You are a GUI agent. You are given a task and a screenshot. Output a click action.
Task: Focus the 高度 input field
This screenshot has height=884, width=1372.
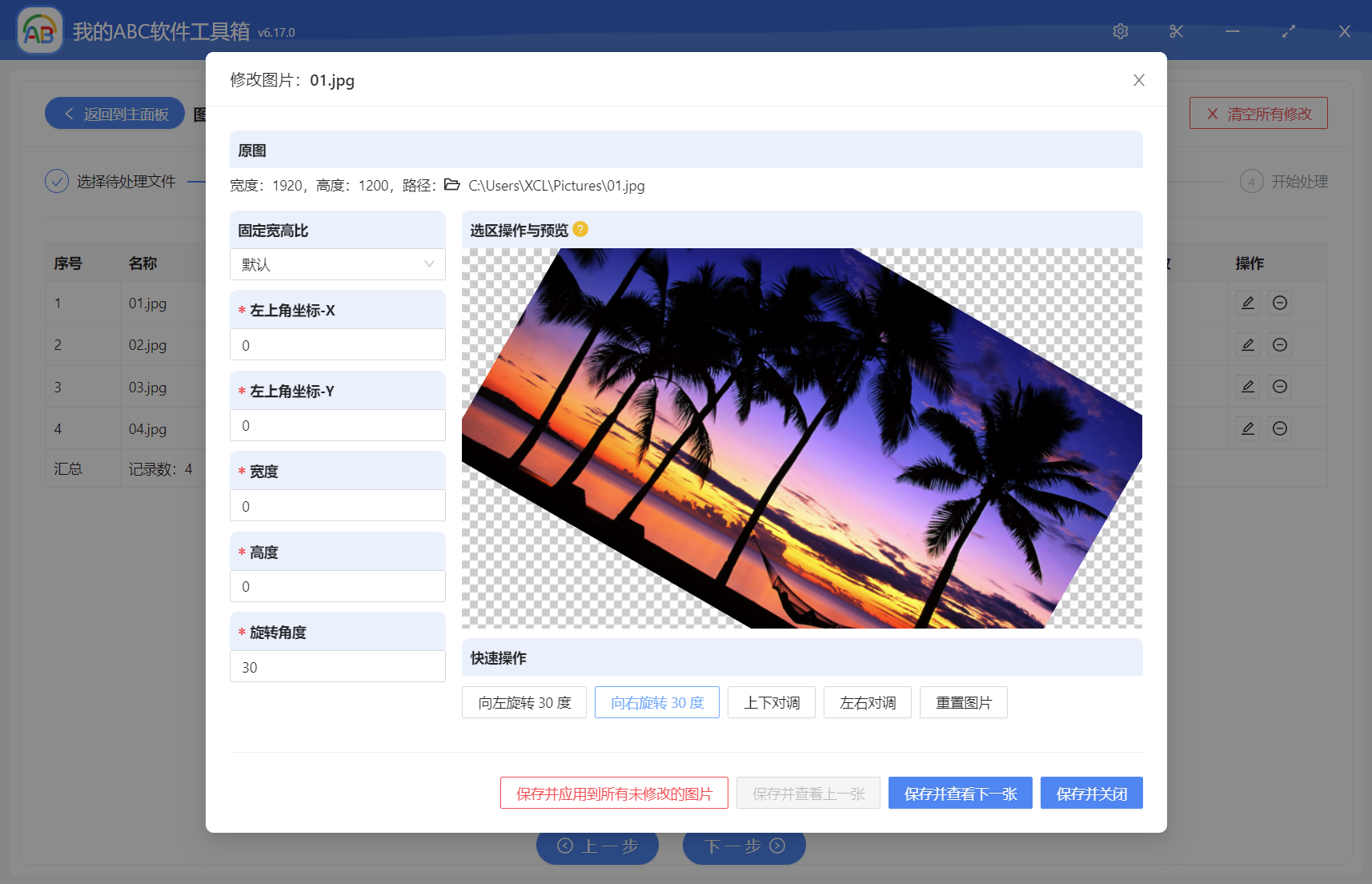pos(338,586)
